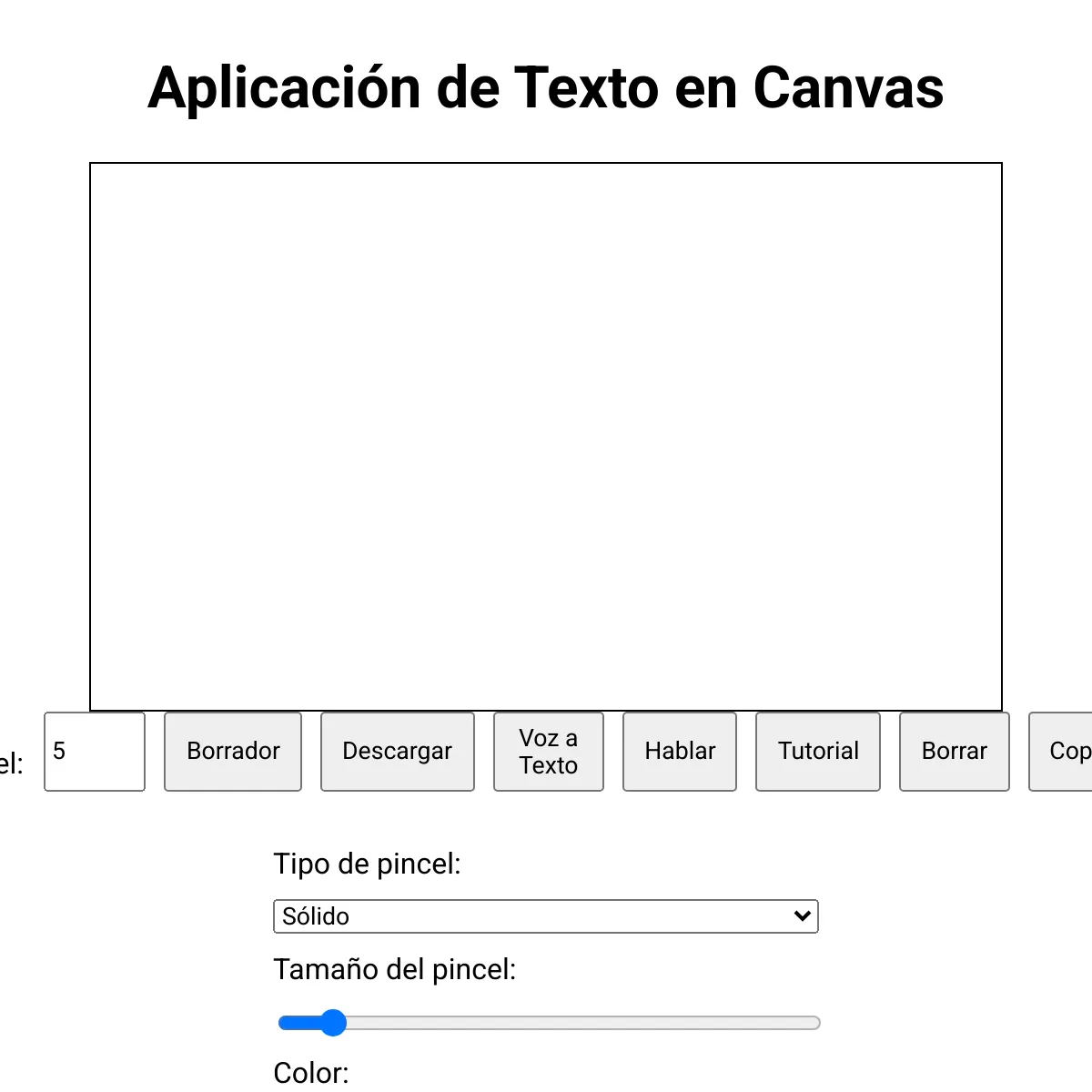Activate the Borrador eraser button
Image resolution: width=1092 pixels, height=1092 pixels.
[233, 752]
